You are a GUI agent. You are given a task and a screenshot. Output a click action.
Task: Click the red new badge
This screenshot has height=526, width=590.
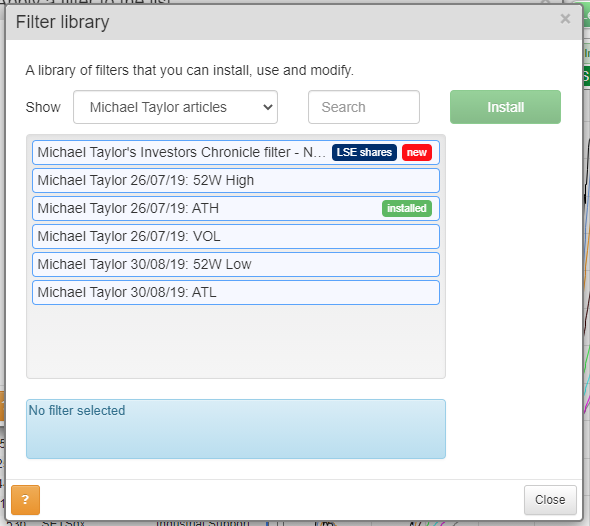pyautogui.click(x=417, y=152)
